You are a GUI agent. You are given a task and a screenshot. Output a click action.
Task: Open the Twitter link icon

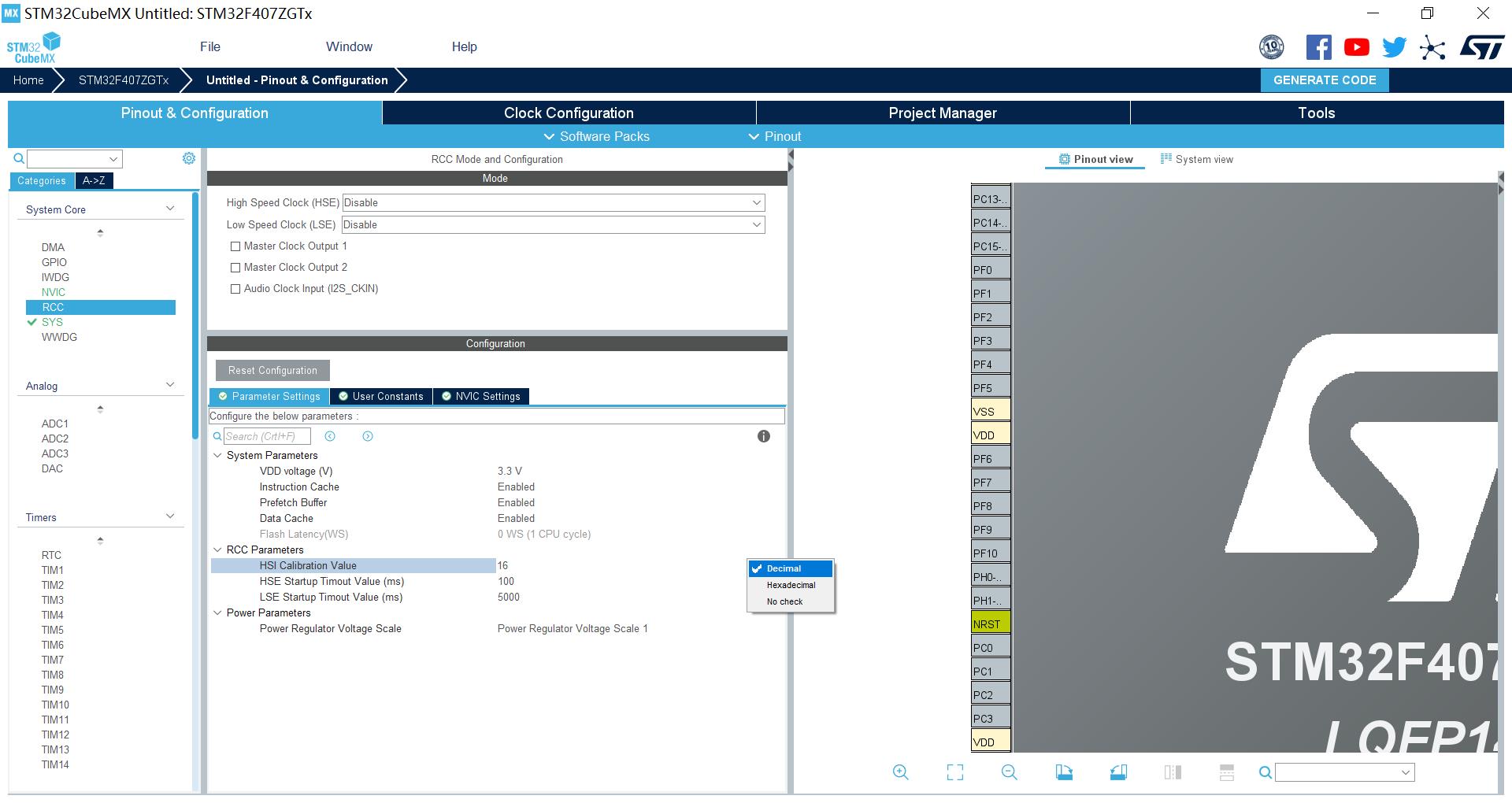[1394, 47]
